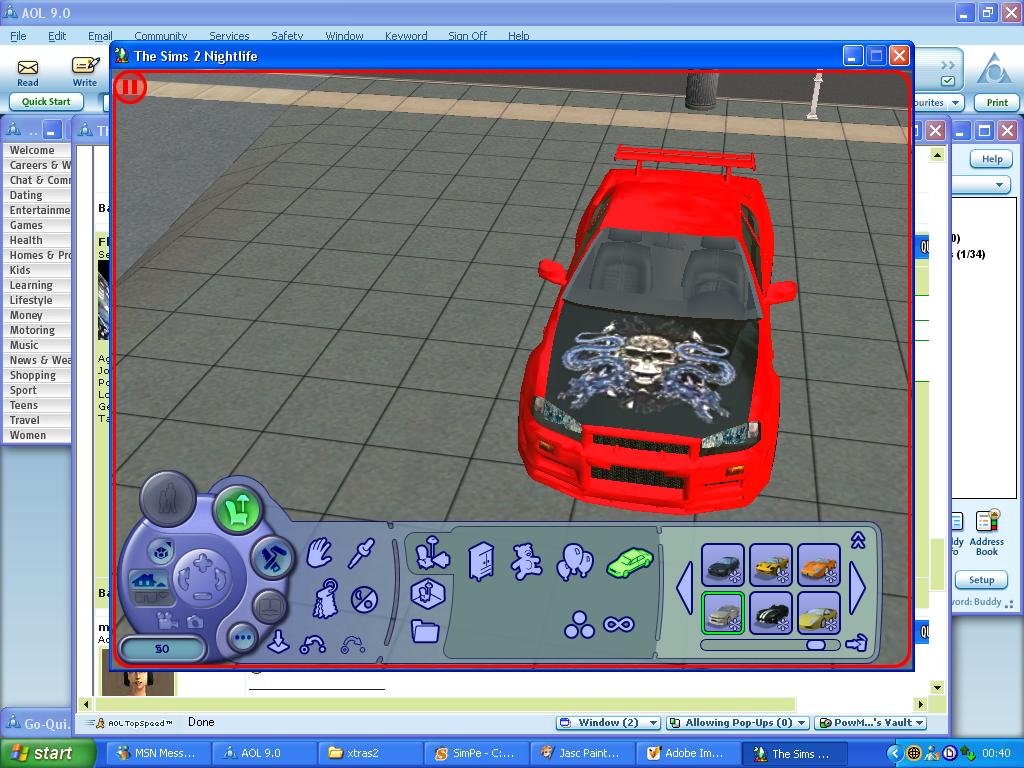Select the Buy Mode armchair icon

pos(238,511)
